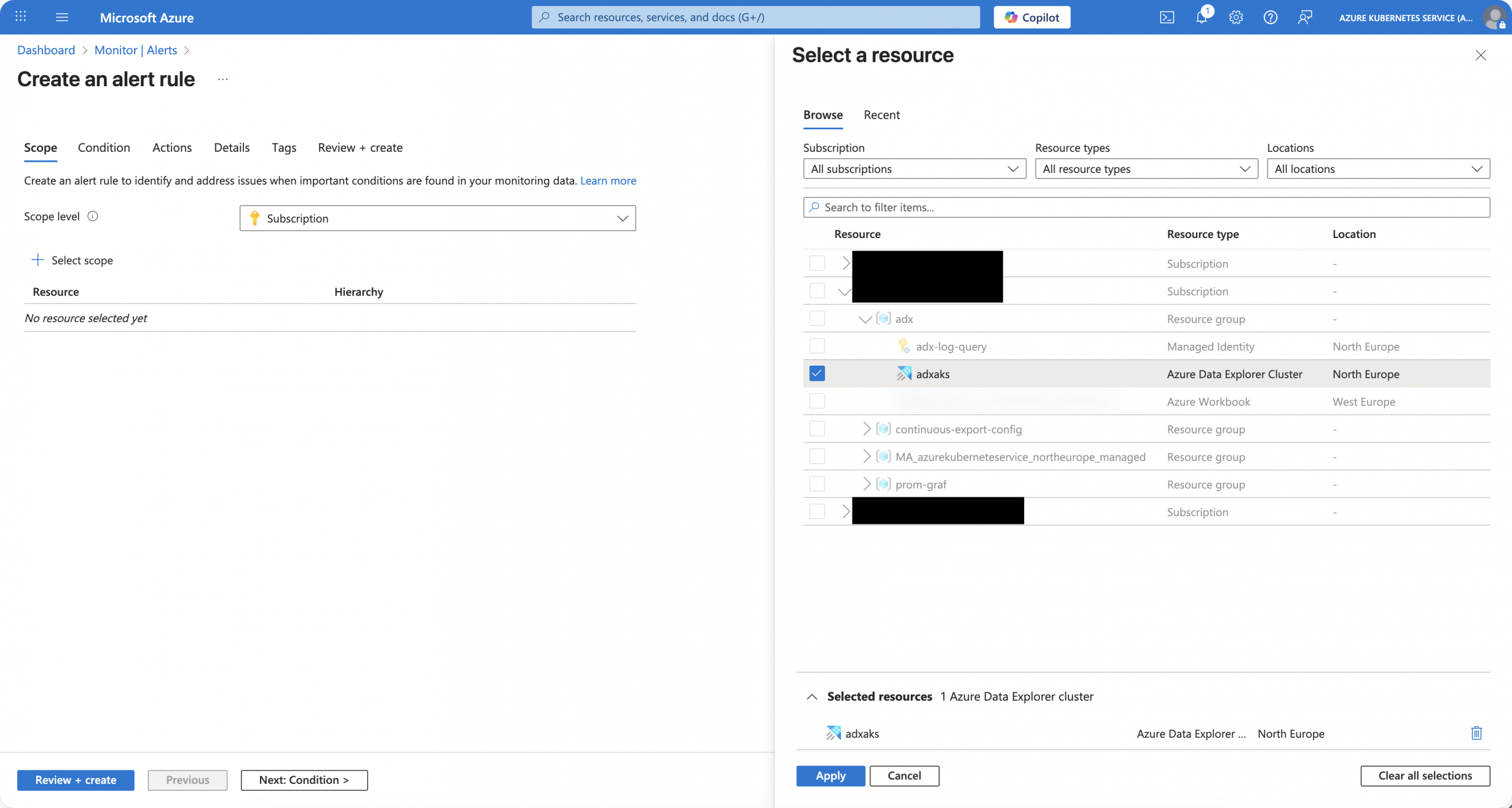1512x808 pixels.
Task: Open portal settings gear icon
Action: [x=1236, y=17]
